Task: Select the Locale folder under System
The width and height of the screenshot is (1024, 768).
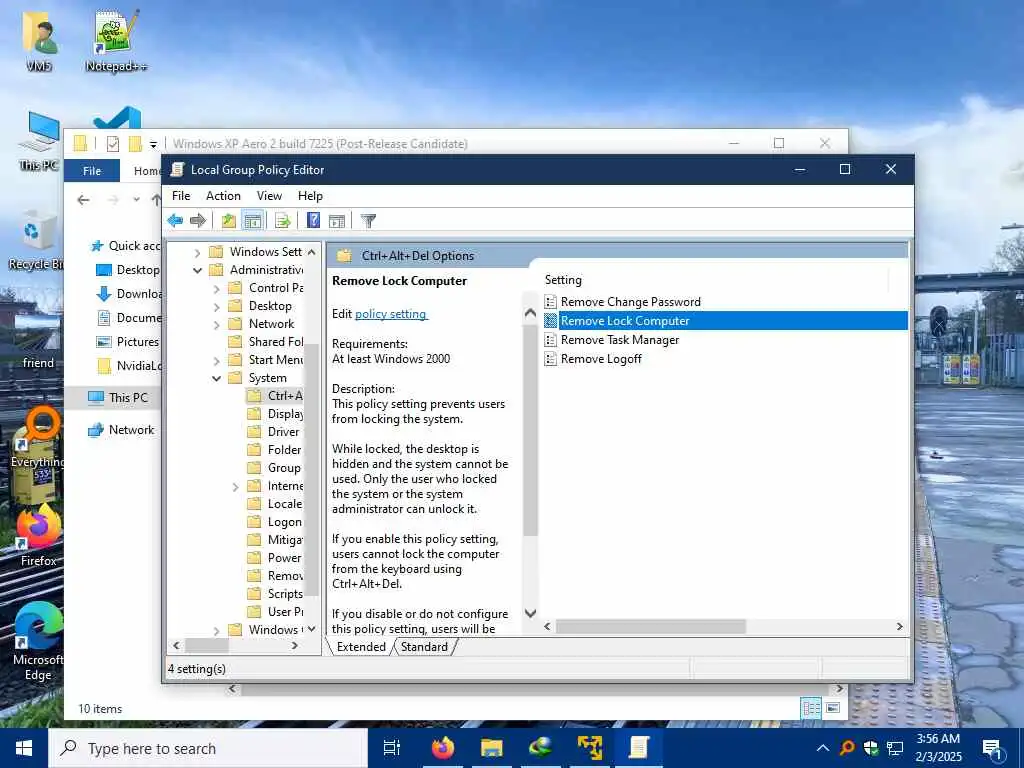Action: [x=275, y=504]
